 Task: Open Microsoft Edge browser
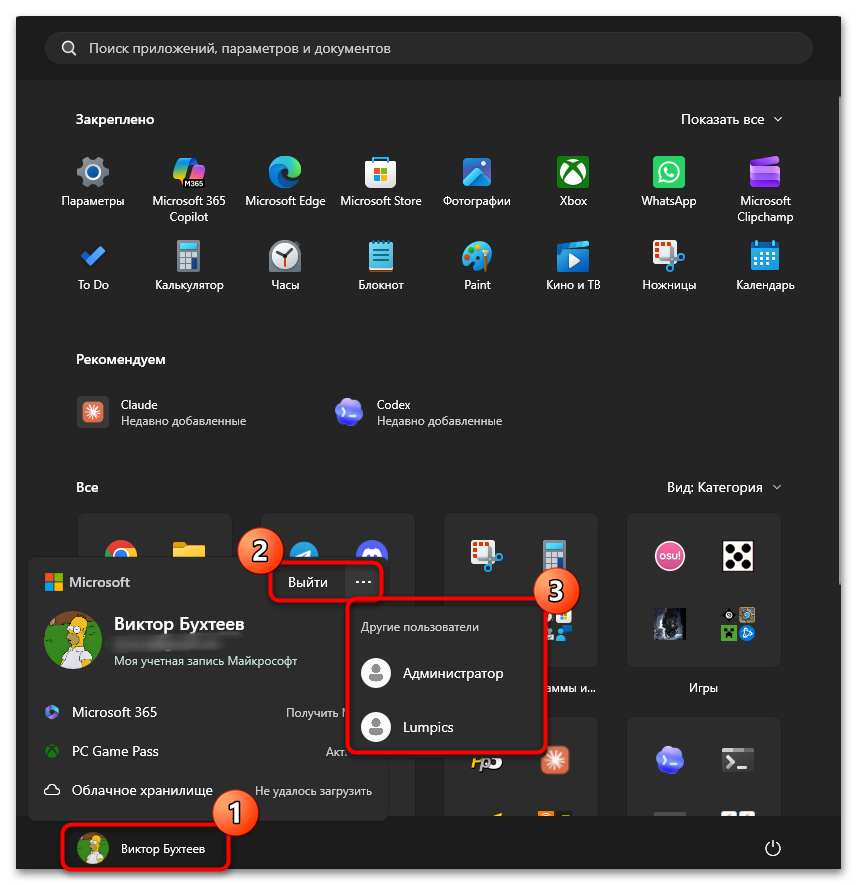pyautogui.click(x=285, y=182)
